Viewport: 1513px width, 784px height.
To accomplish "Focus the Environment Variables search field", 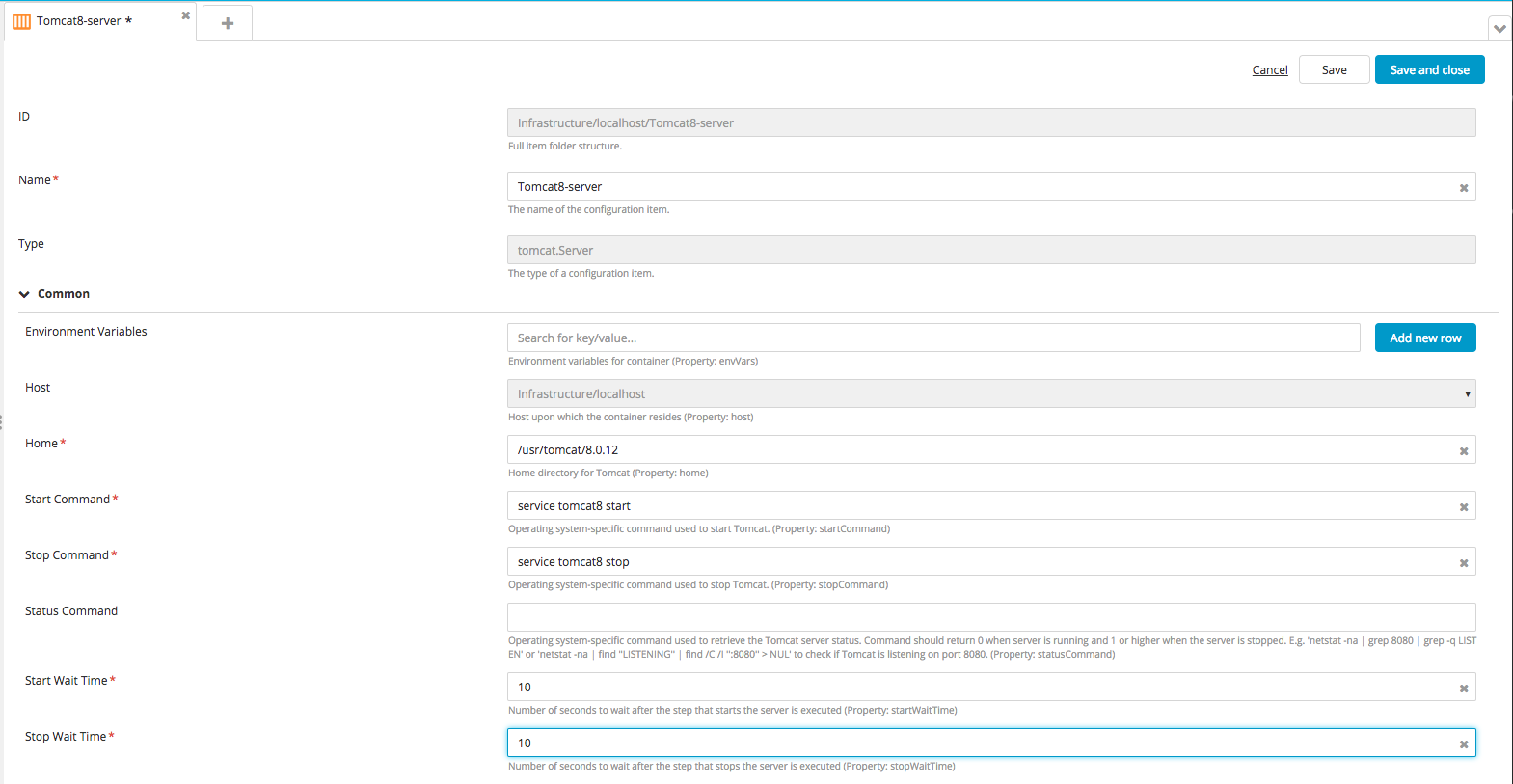I will [933, 338].
